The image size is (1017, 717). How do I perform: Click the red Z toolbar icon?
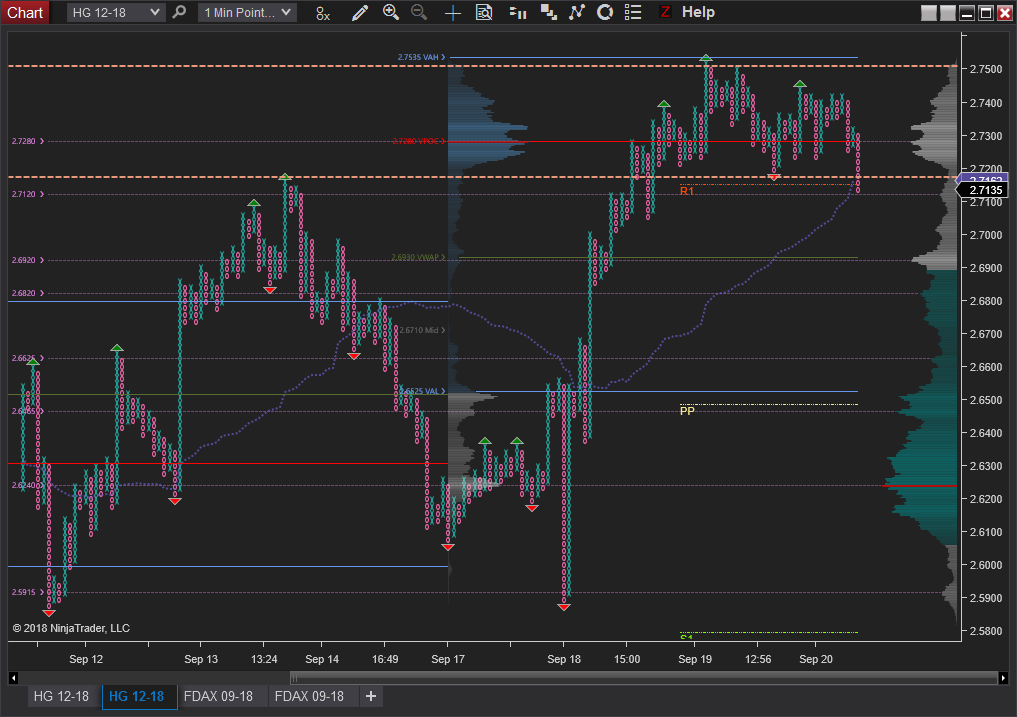[x=665, y=12]
